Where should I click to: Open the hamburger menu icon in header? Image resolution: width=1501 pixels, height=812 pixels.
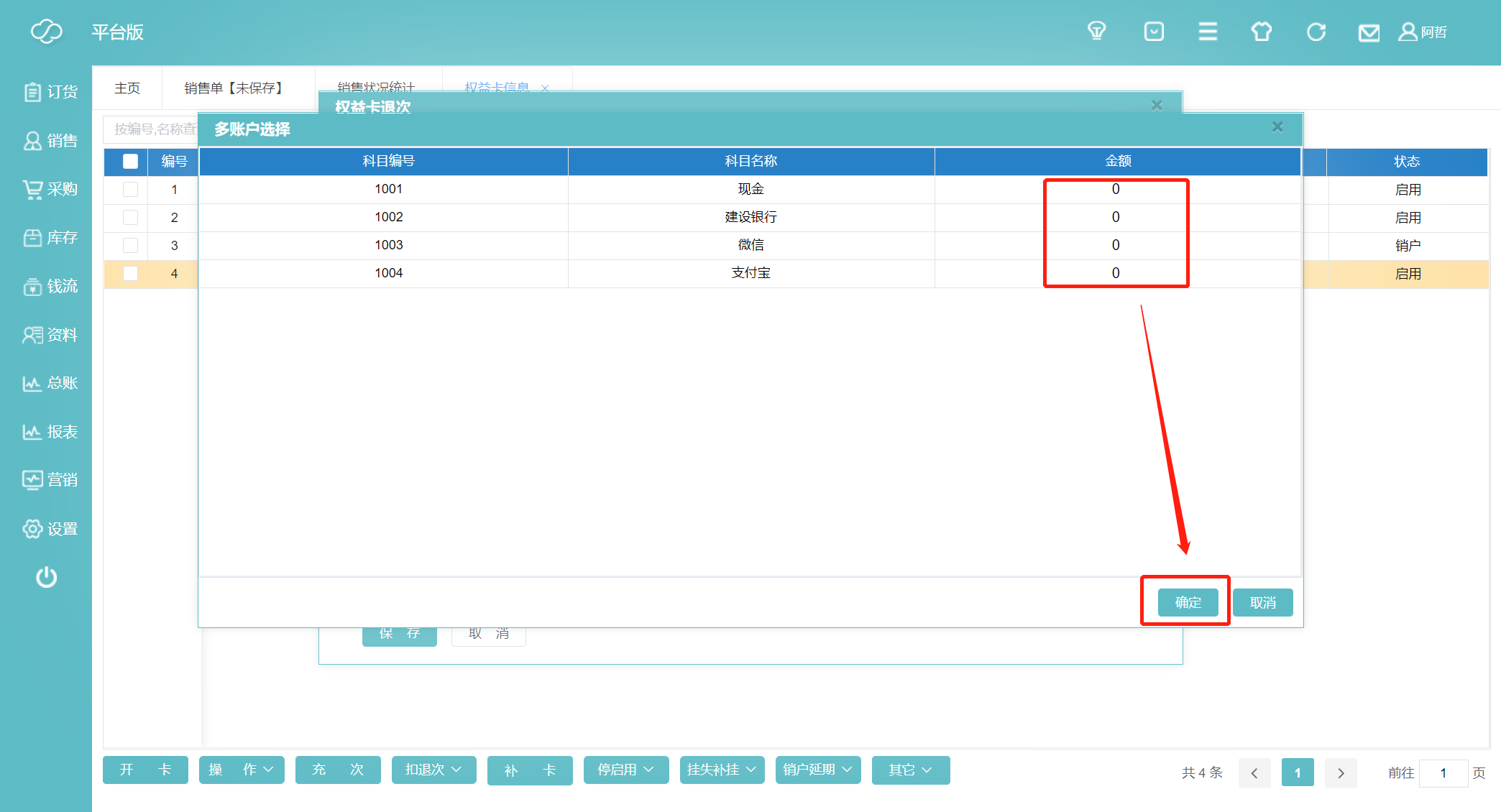(1208, 32)
